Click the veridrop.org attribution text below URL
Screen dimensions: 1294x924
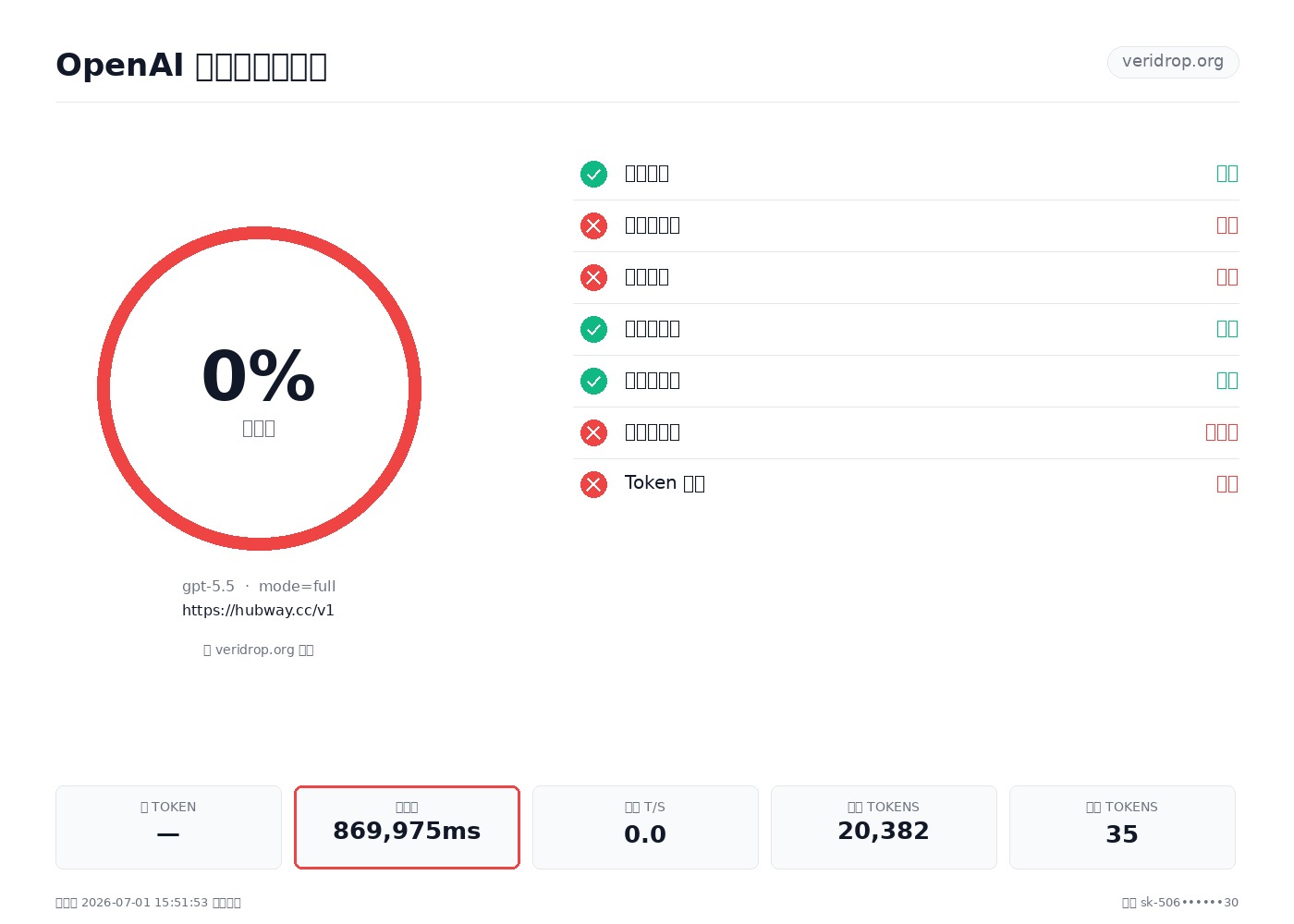click(259, 650)
